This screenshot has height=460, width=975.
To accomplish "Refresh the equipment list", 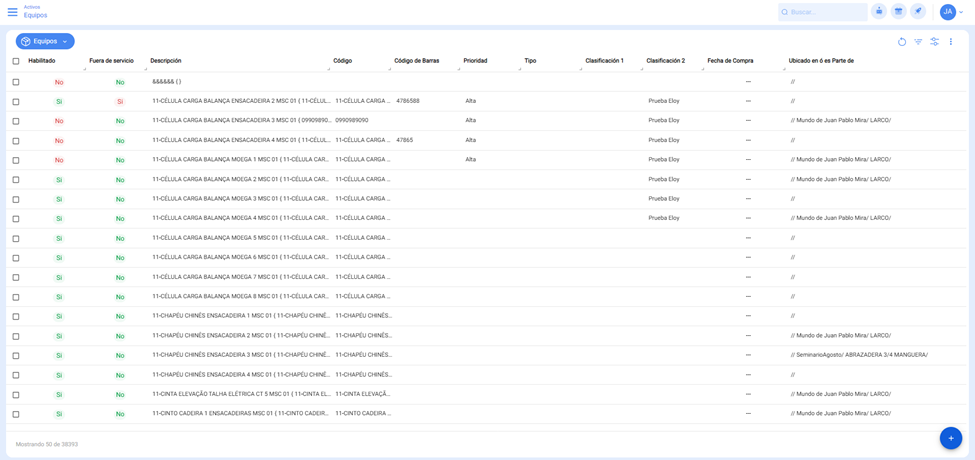I will (902, 42).
